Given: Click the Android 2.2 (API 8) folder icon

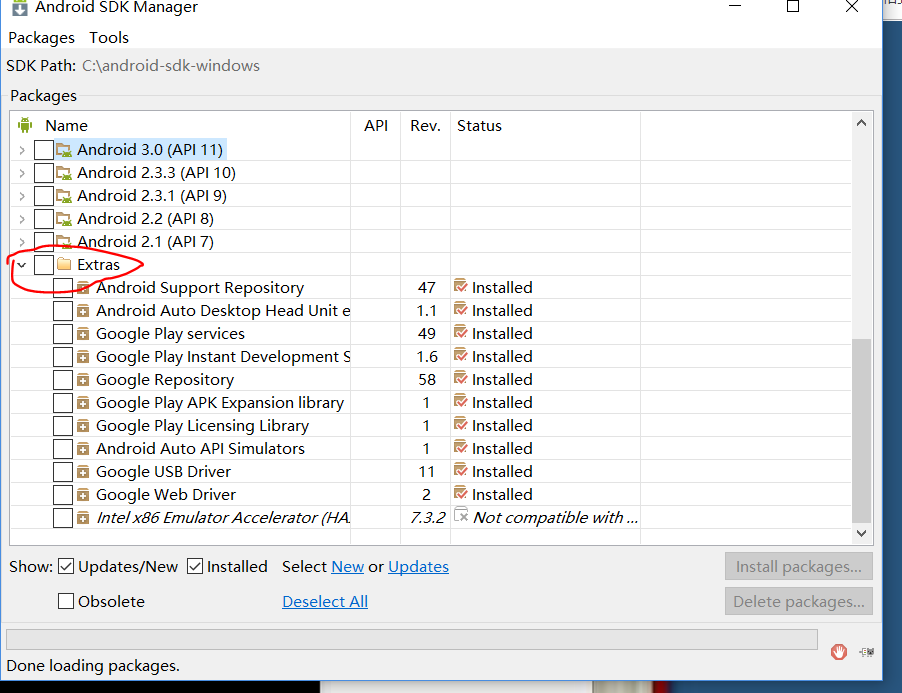Looking at the screenshot, I should pos(64,219).
